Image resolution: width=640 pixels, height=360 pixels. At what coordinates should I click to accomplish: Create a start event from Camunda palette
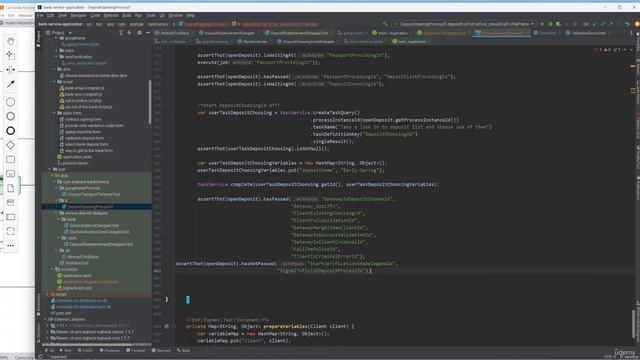pos(11,102)
